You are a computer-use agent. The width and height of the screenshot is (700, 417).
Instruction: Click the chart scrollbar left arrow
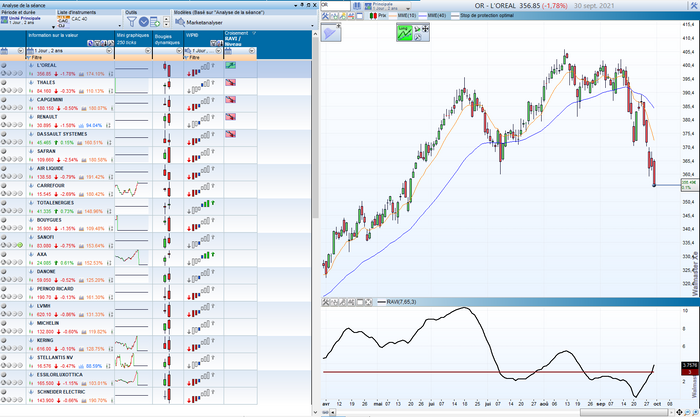click(x=332, y=412)
